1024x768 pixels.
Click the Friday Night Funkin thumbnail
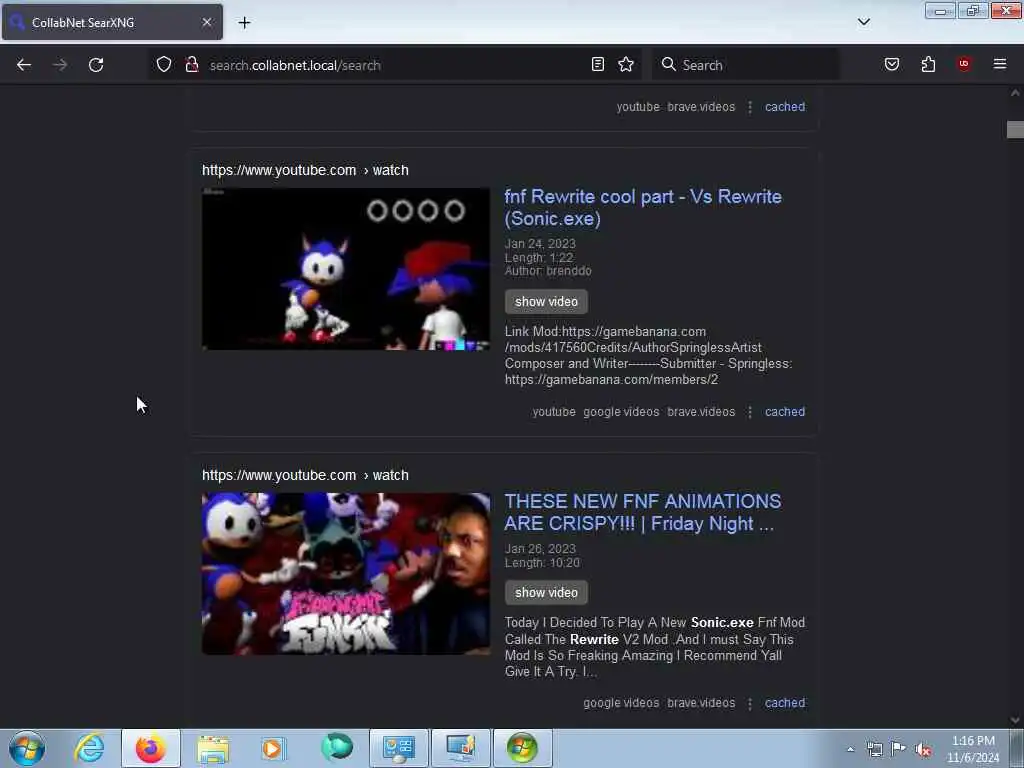345,573
